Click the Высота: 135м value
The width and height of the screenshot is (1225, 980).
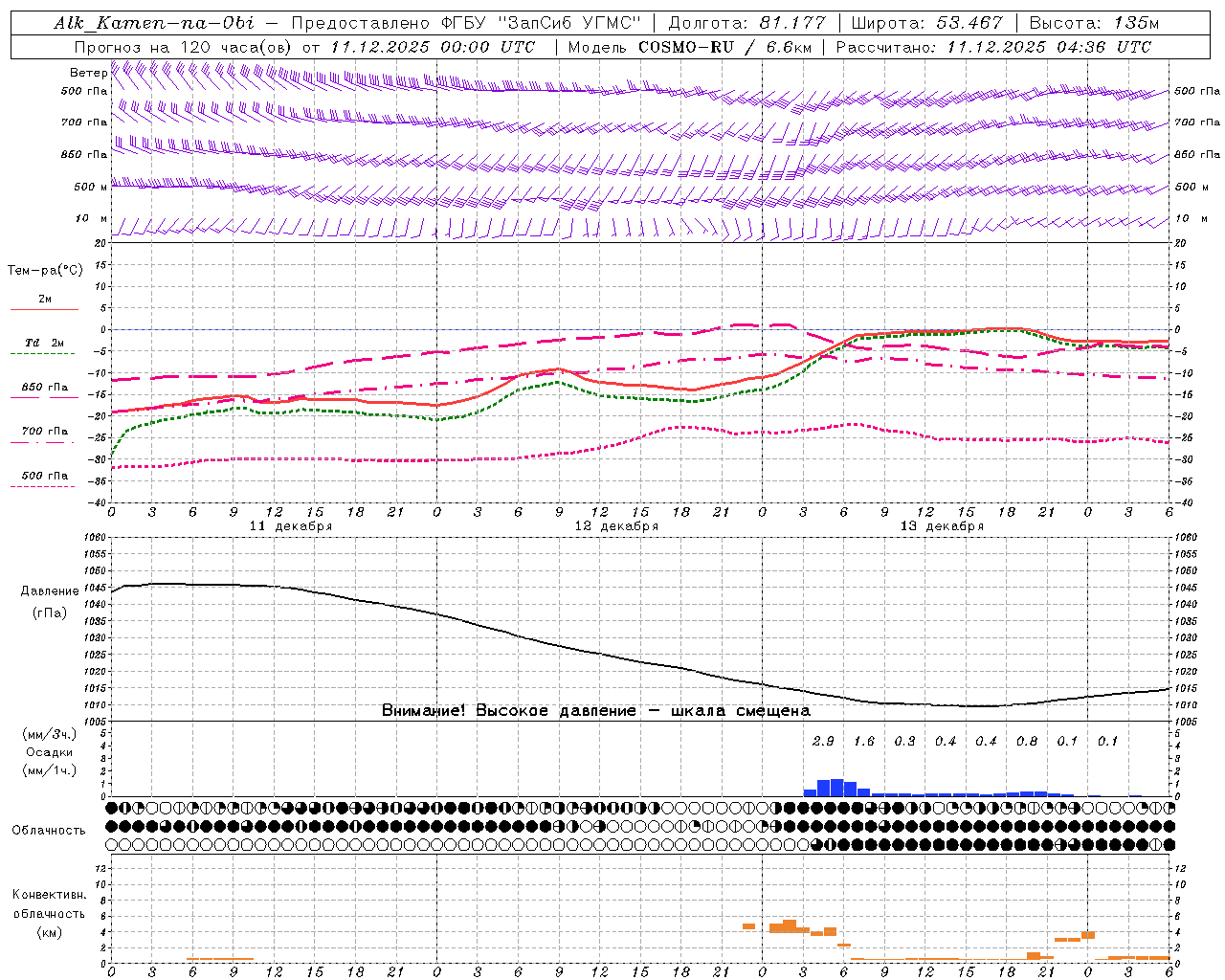pyautogui.click(x=1094, y=23)
